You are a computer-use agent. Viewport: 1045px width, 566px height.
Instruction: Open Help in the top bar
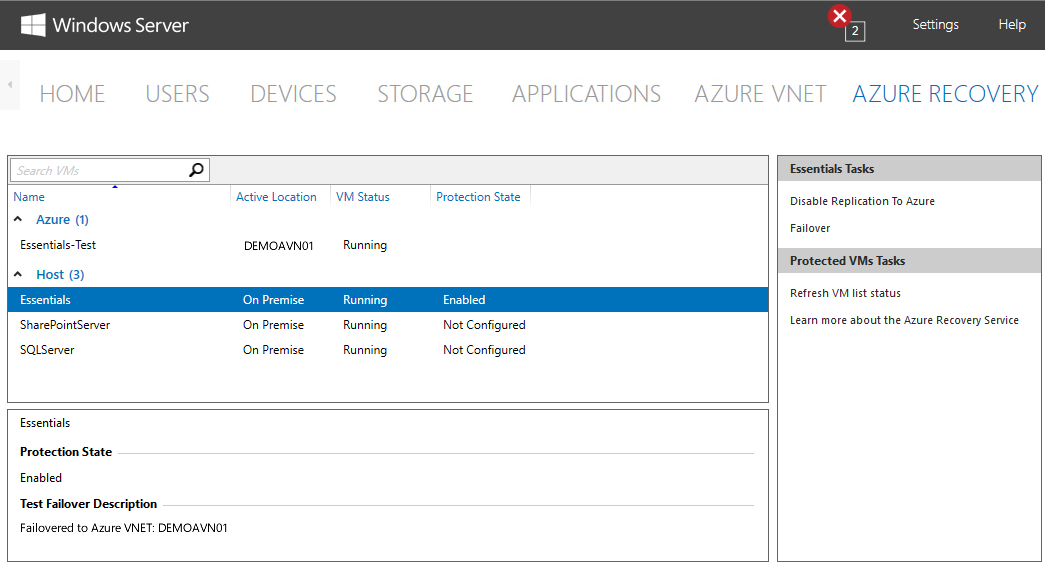point(1012,25)
